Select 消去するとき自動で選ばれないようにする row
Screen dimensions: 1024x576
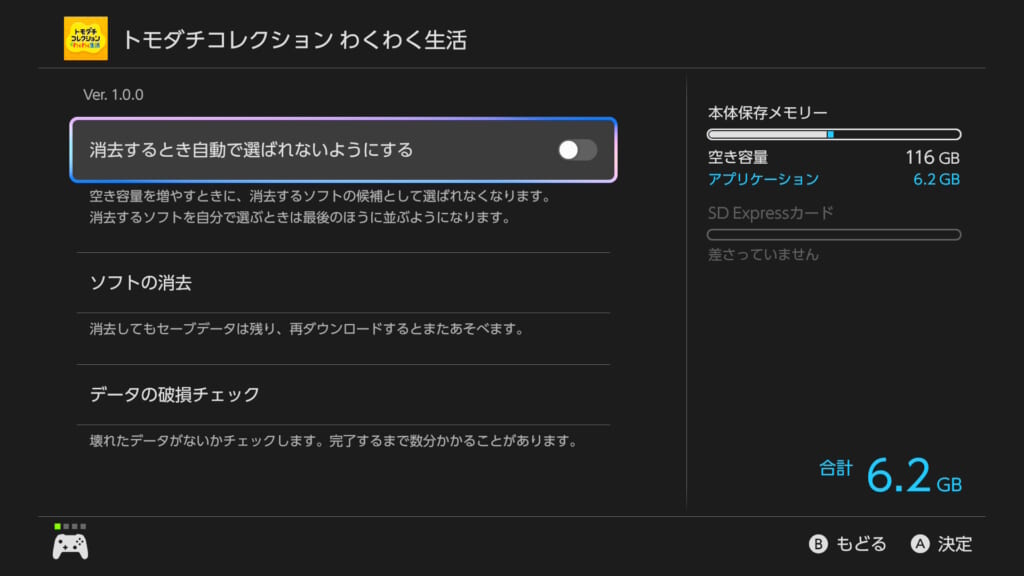pyautogui.click(x=300, y=150)
